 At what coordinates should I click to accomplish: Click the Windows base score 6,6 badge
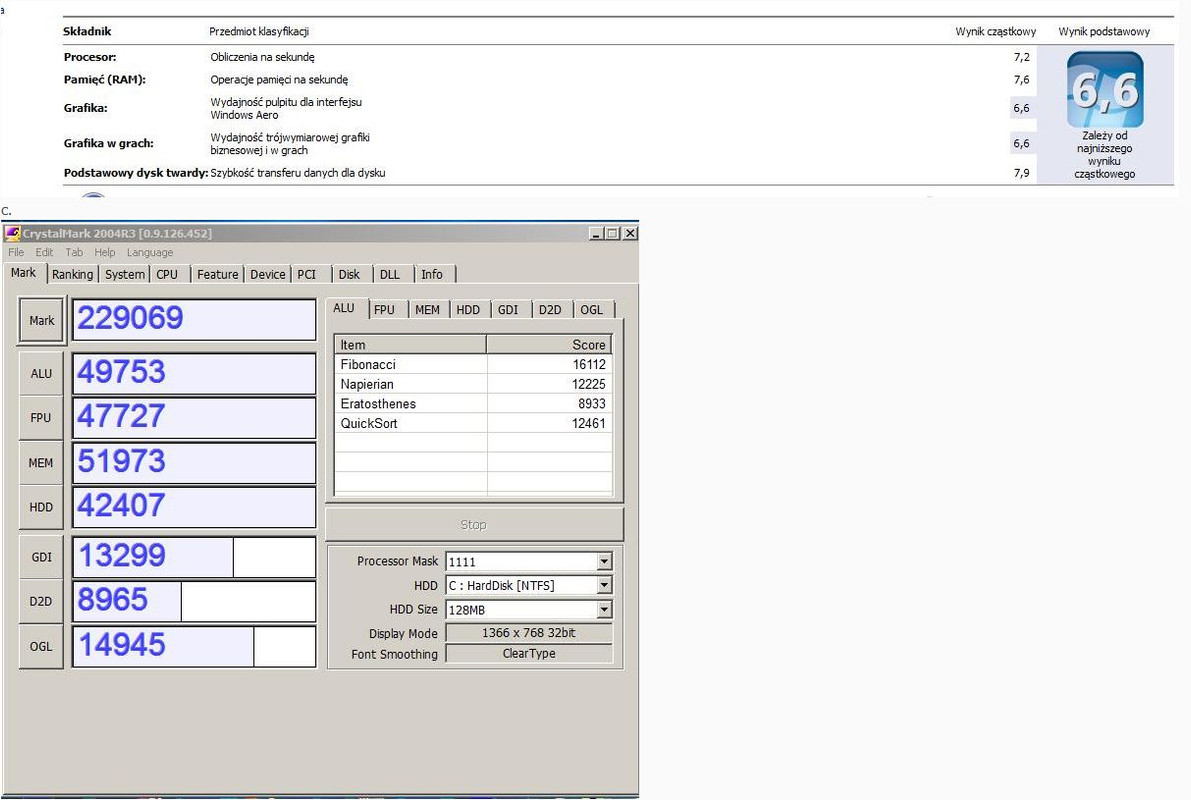[x=1105, y=90]
